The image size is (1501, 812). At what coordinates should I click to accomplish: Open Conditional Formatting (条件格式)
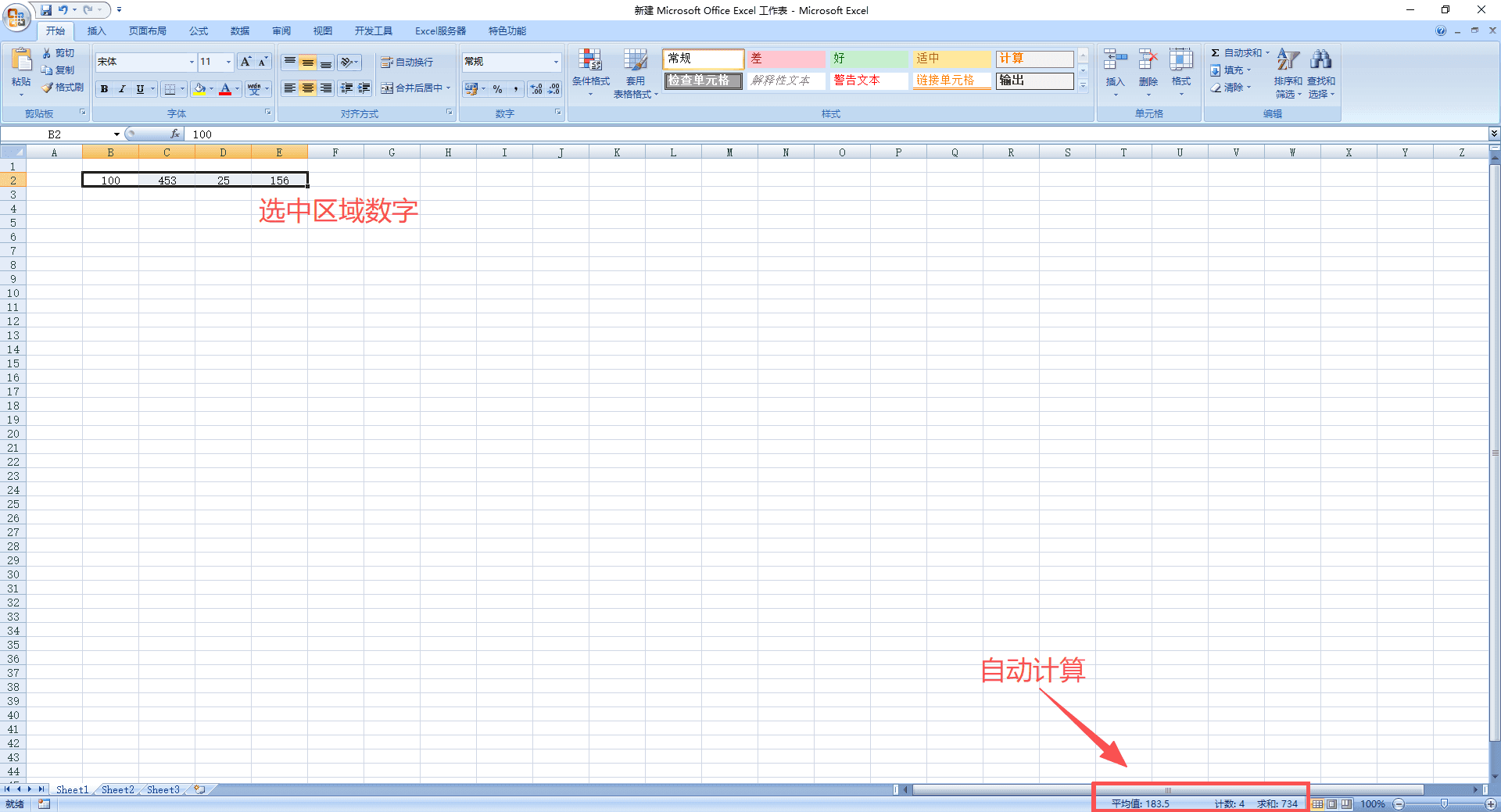tap(590, 71)
